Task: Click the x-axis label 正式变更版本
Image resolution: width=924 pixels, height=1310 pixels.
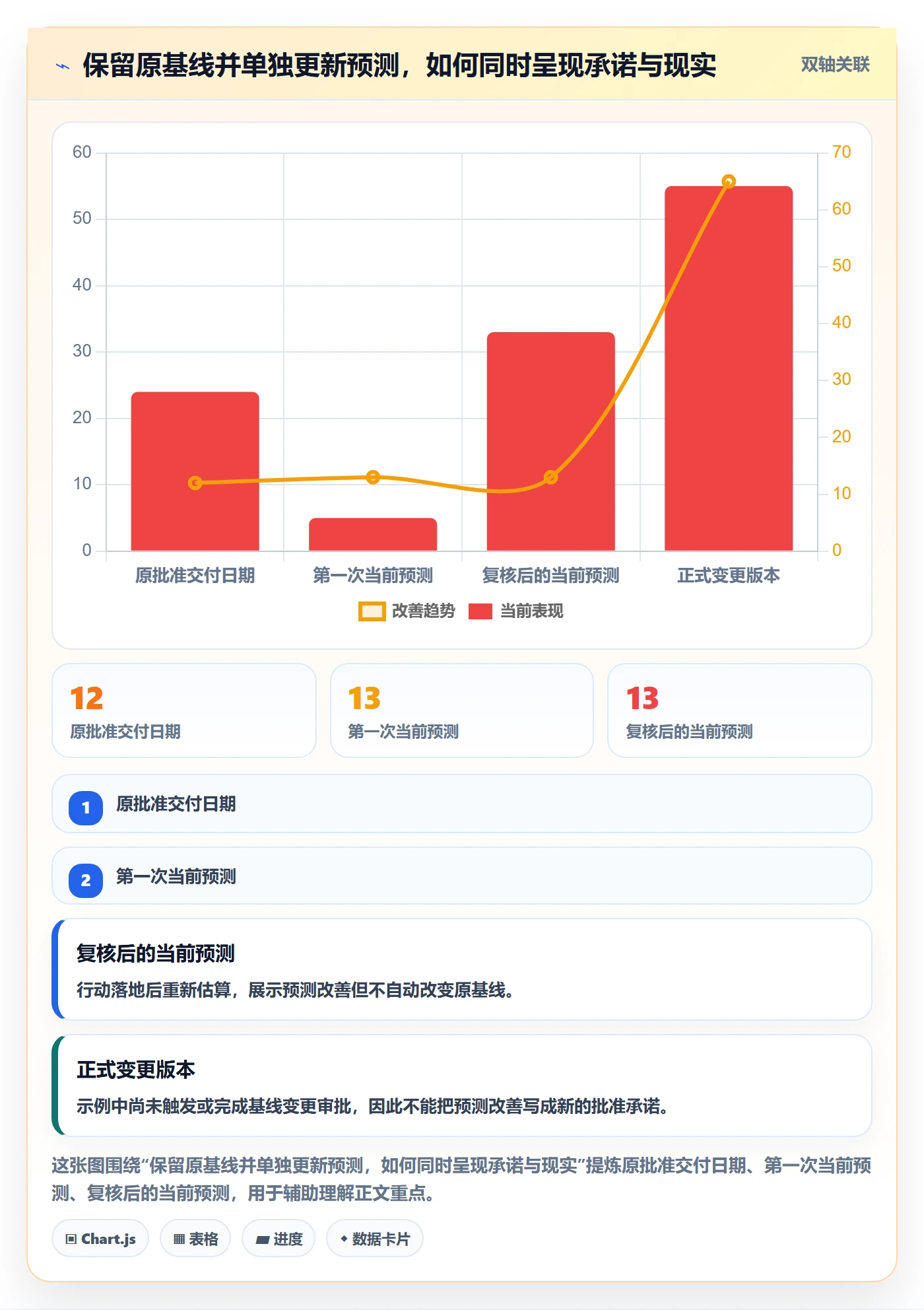Action: [729, 576]
